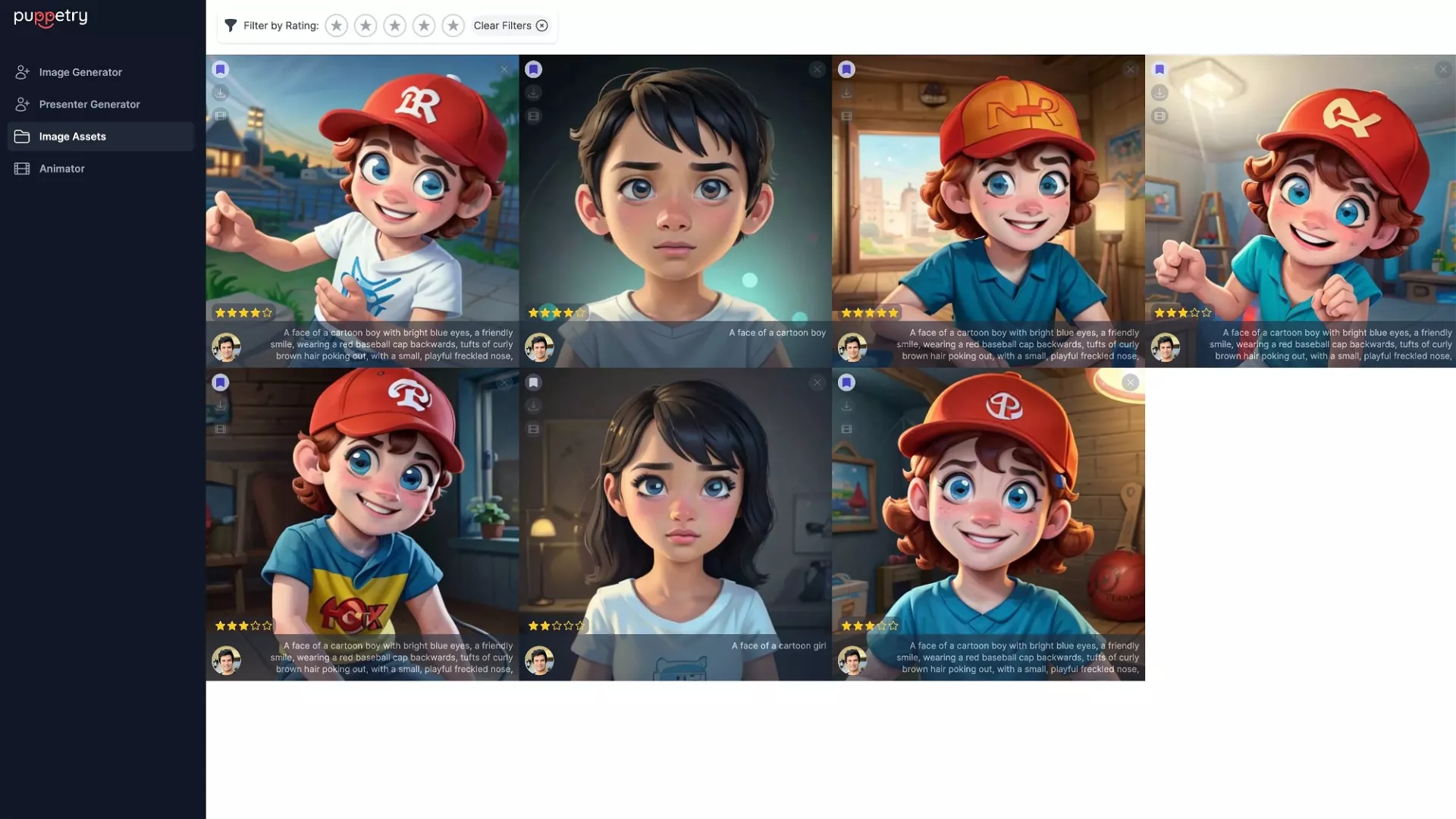Click Puppetry logo
Viewport: 1456px width, 819px height.
tap(51, 17)
